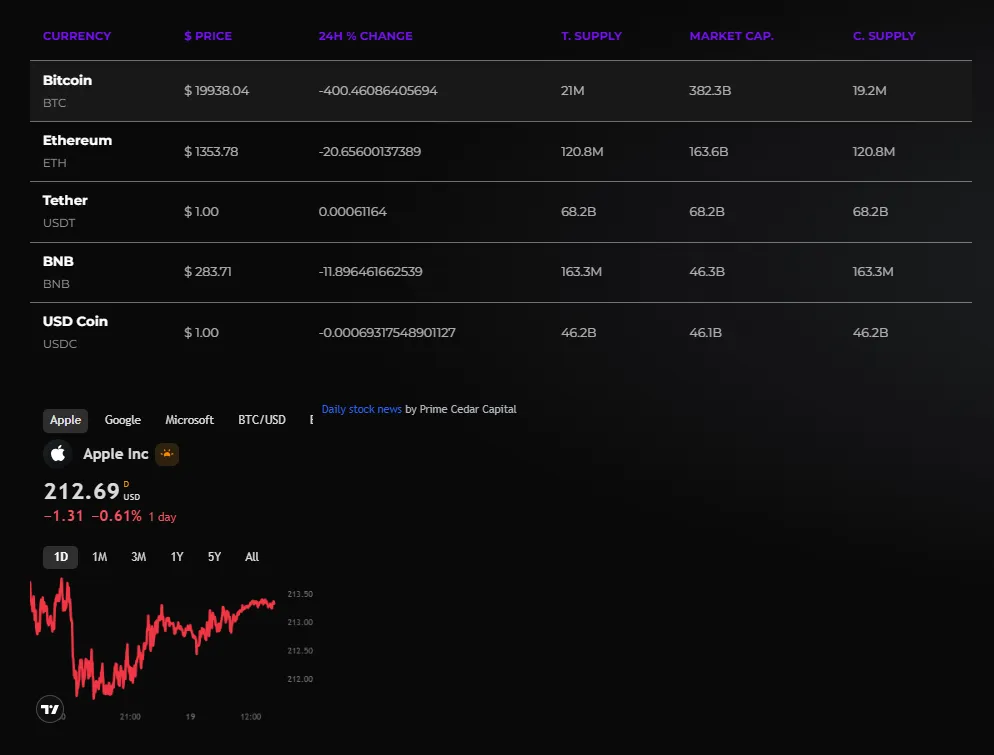
Task: Switch chart range to 1M
Action: [x=100, y=557]
